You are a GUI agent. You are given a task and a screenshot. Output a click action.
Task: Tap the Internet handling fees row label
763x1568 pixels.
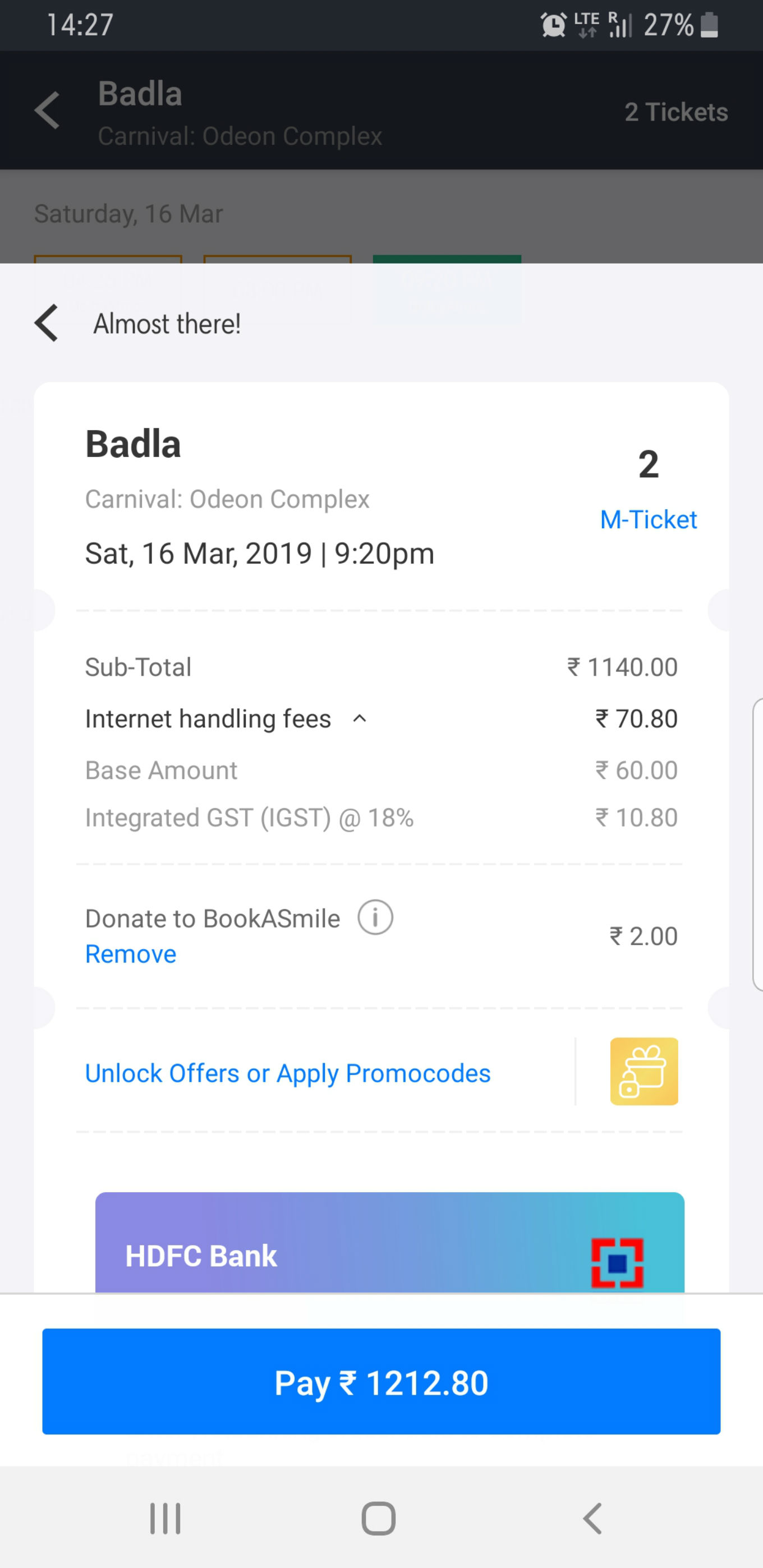click(x=208, y=719)
